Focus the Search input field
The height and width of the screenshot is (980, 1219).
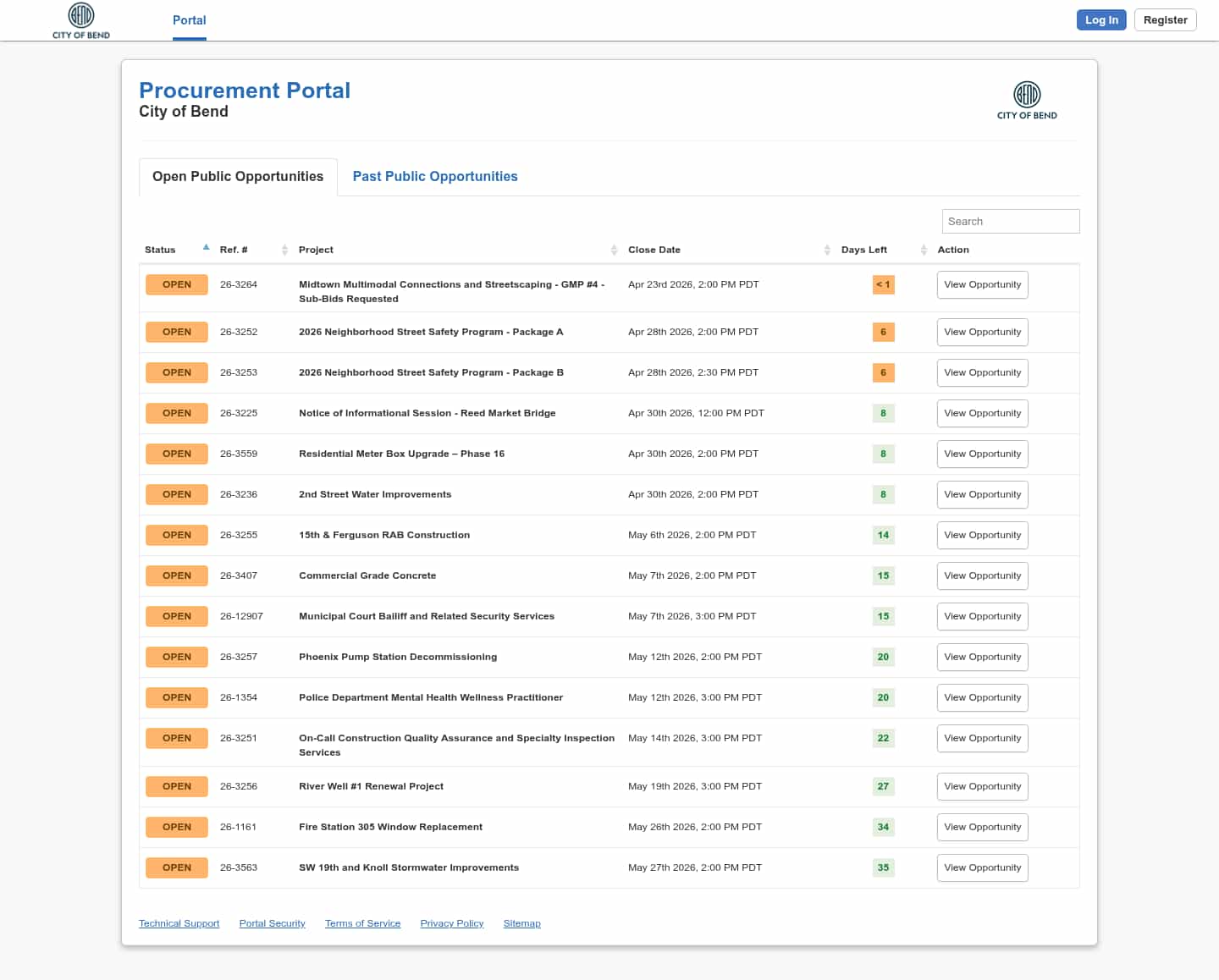pyautogui.click(x=1010, y=221)
